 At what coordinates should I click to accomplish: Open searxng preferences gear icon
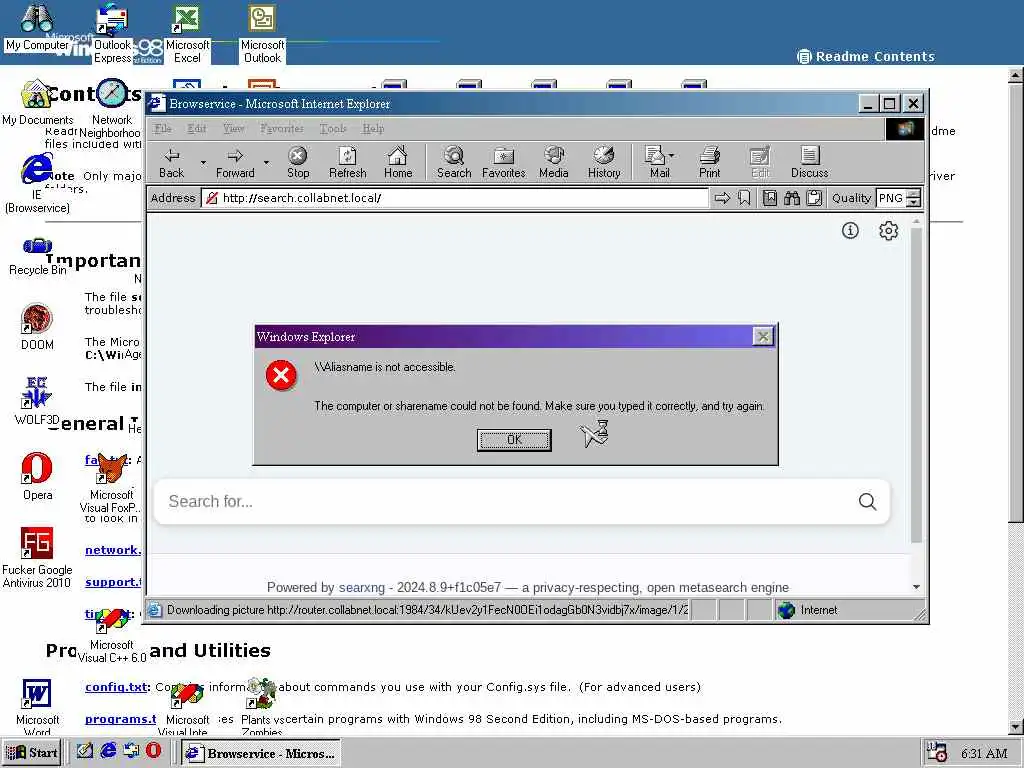click(x=888, y=231)
